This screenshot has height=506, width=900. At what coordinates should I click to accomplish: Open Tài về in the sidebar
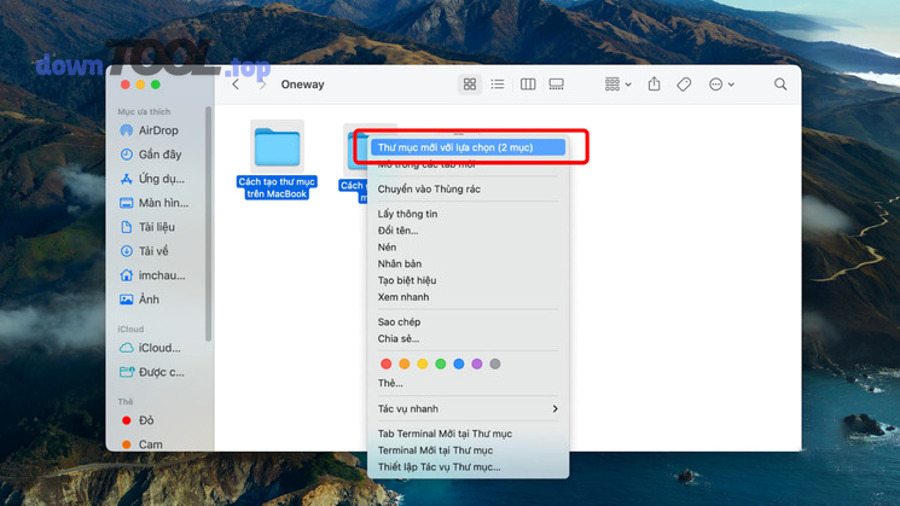(153, 251)
